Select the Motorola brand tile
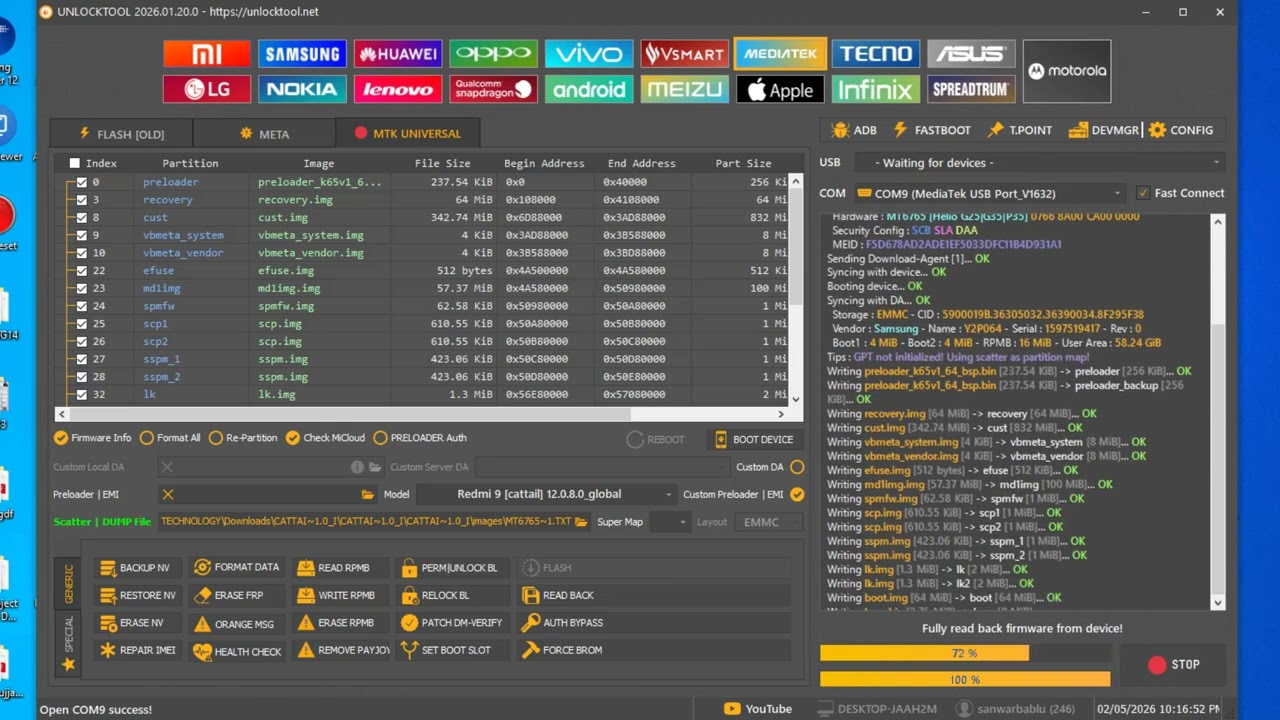 [x=1067, y=71]
